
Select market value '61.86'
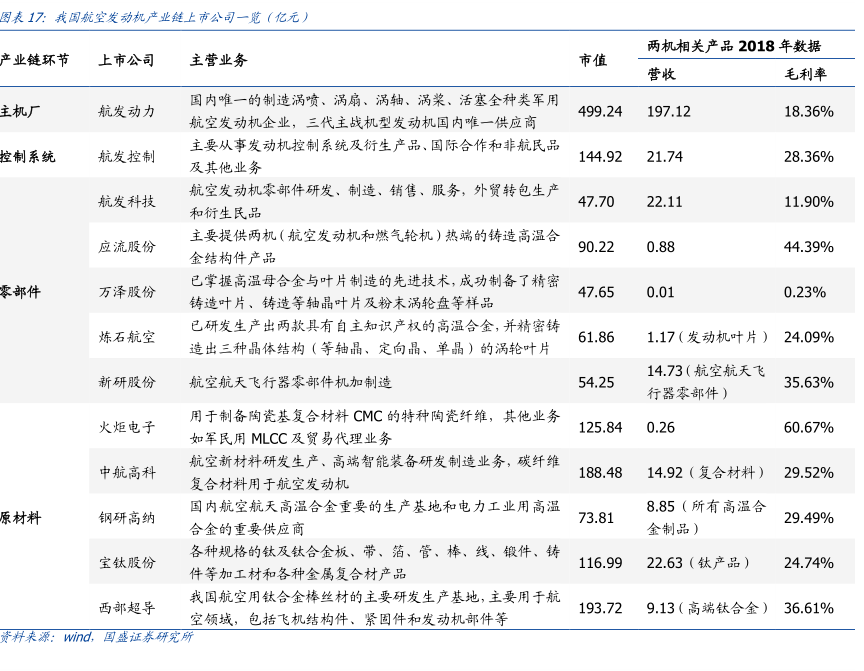596,338
